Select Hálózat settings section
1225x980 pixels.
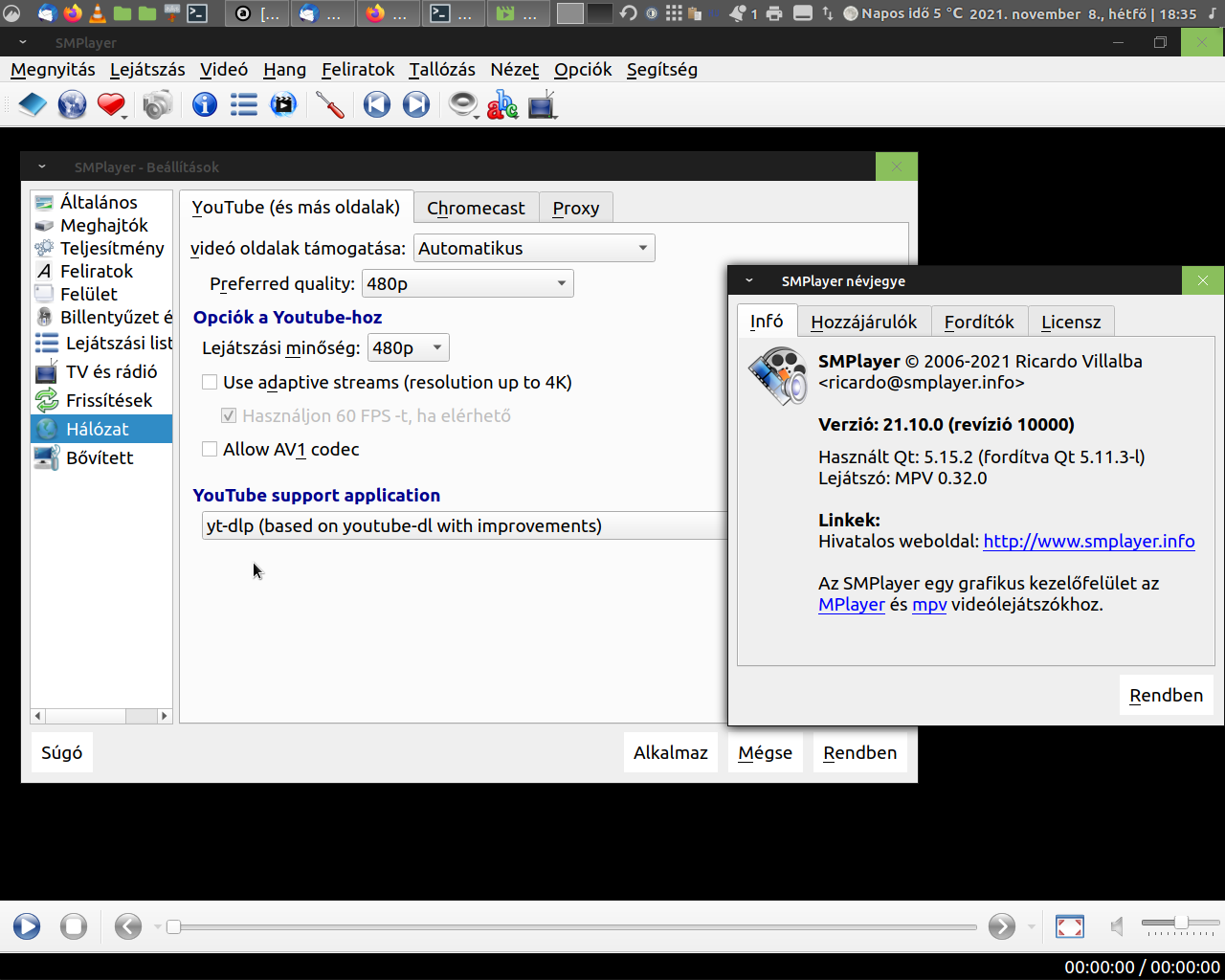click(101, 429)
